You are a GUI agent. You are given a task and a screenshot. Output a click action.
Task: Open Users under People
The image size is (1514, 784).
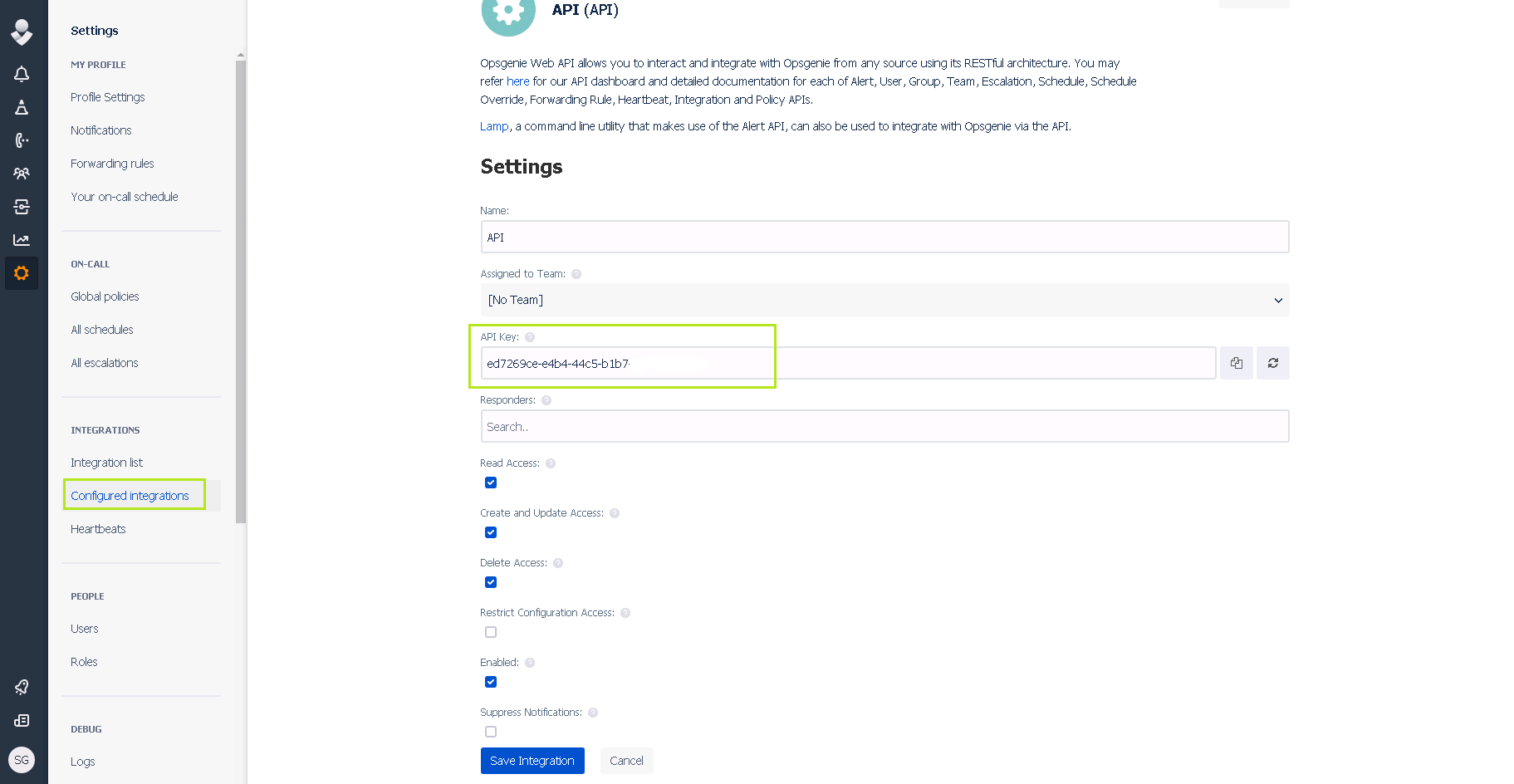click(x=85, y=629)
